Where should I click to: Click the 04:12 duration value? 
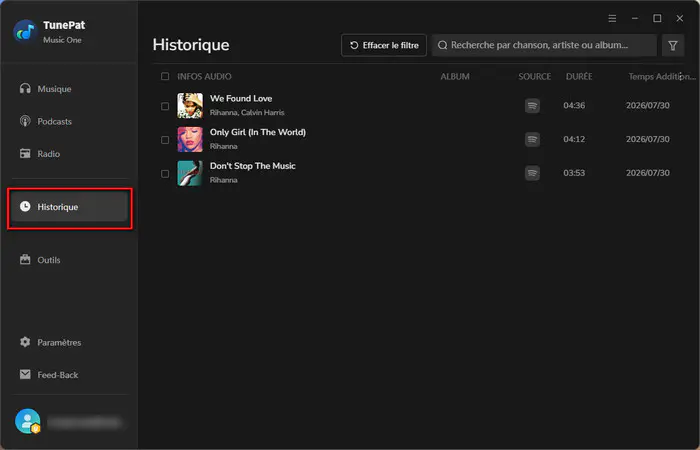point(574,139)
